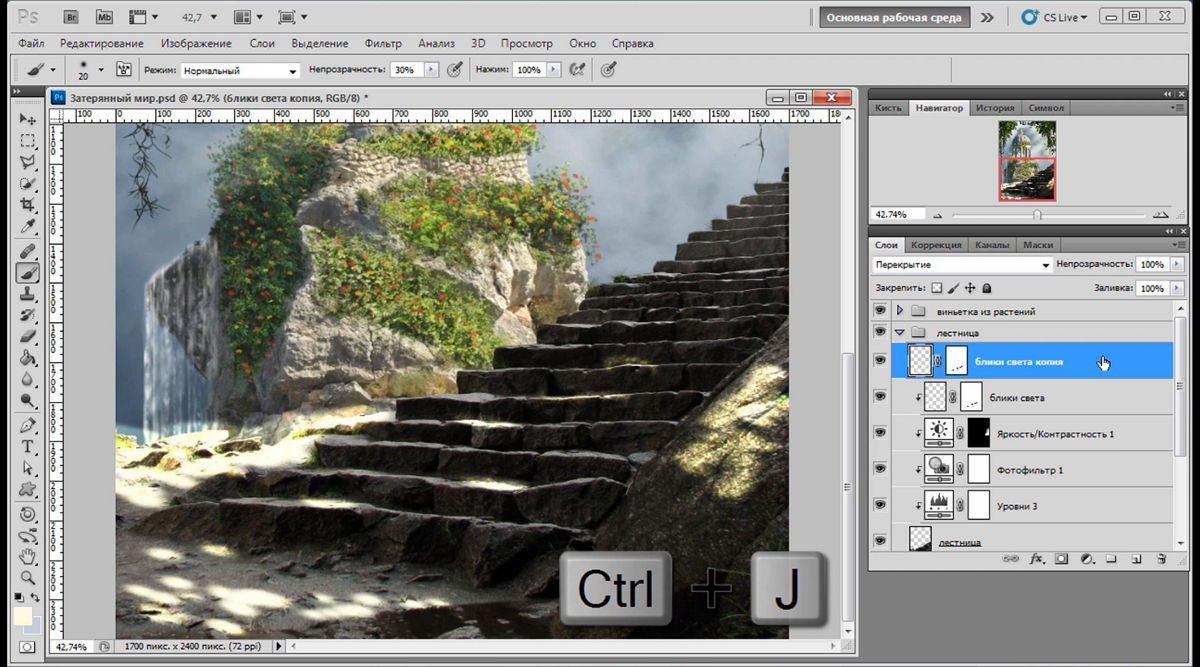Screen dimensions: 1200x667
Task: Launch Mini Bridge from the Mb icon
Action: tap(106, 17)
